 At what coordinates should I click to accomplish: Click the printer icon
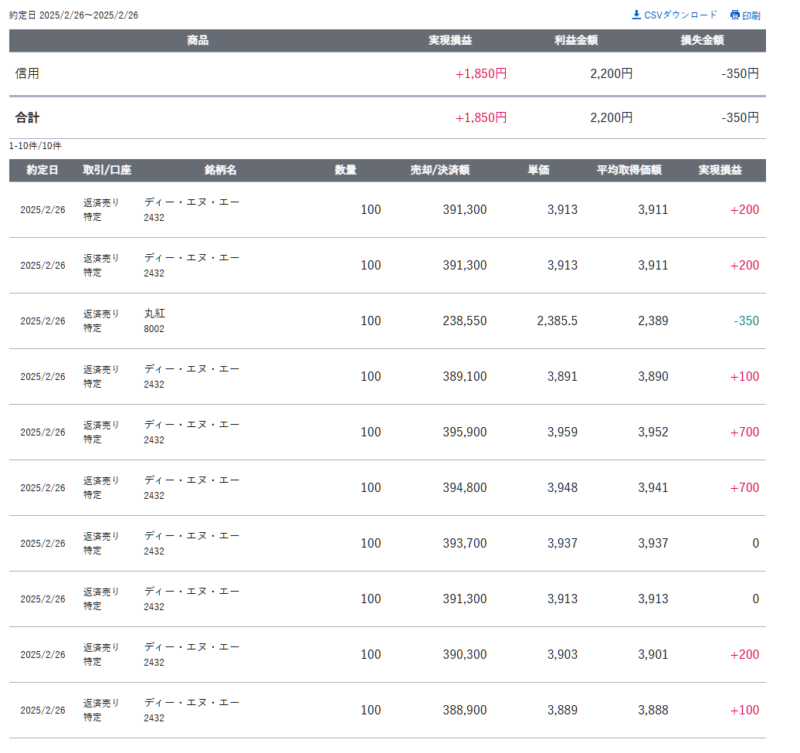pos(735,15)
